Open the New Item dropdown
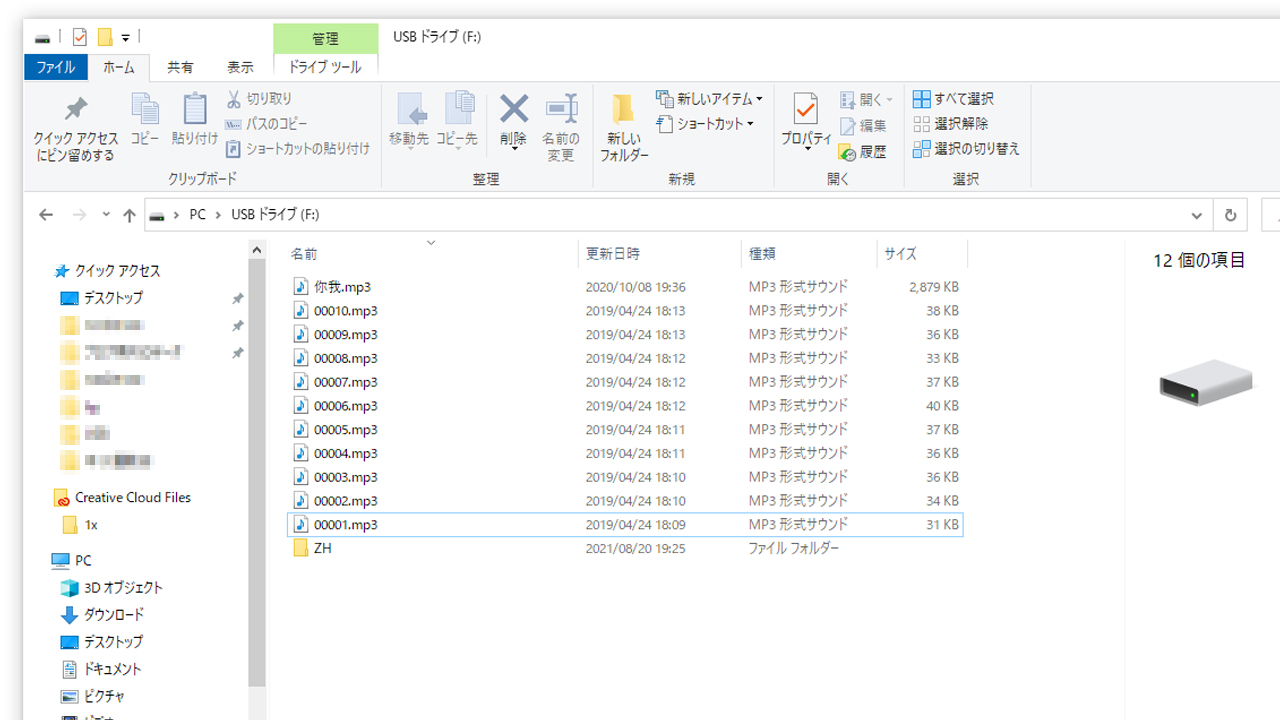The image size is (1280, 720). tap(709, 99)
